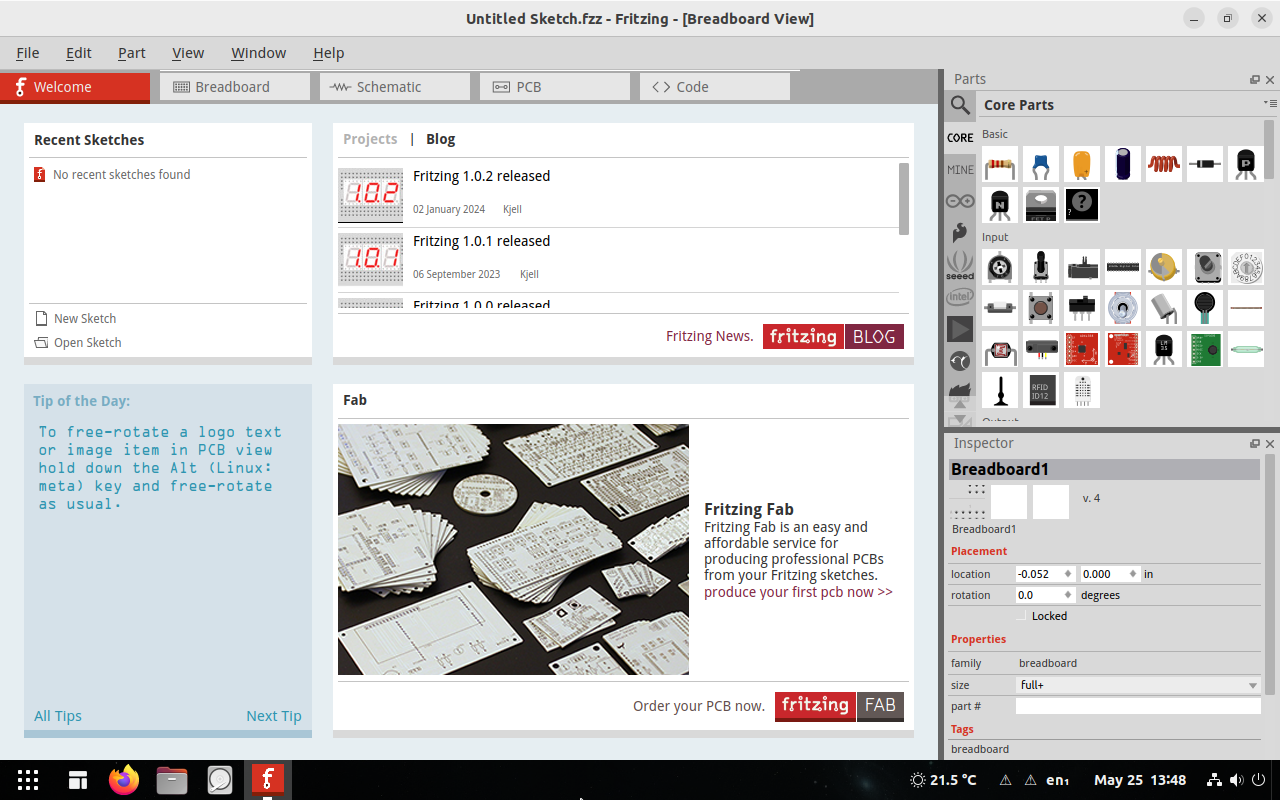Switch to the Breadboard tab
The width and height of the screenshot is (1280, 800).
[235, 87]
